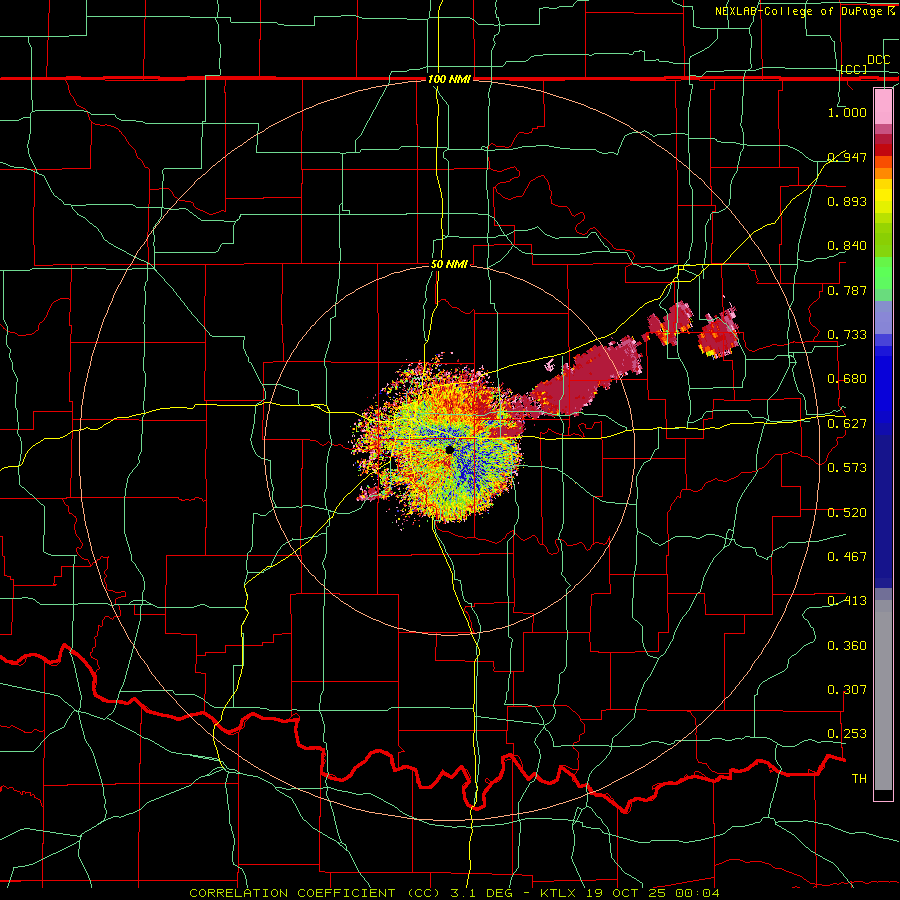This screenshot has height=900, width=900.
Task: Select the 0.413 scale value
Action: pos(847,601)
